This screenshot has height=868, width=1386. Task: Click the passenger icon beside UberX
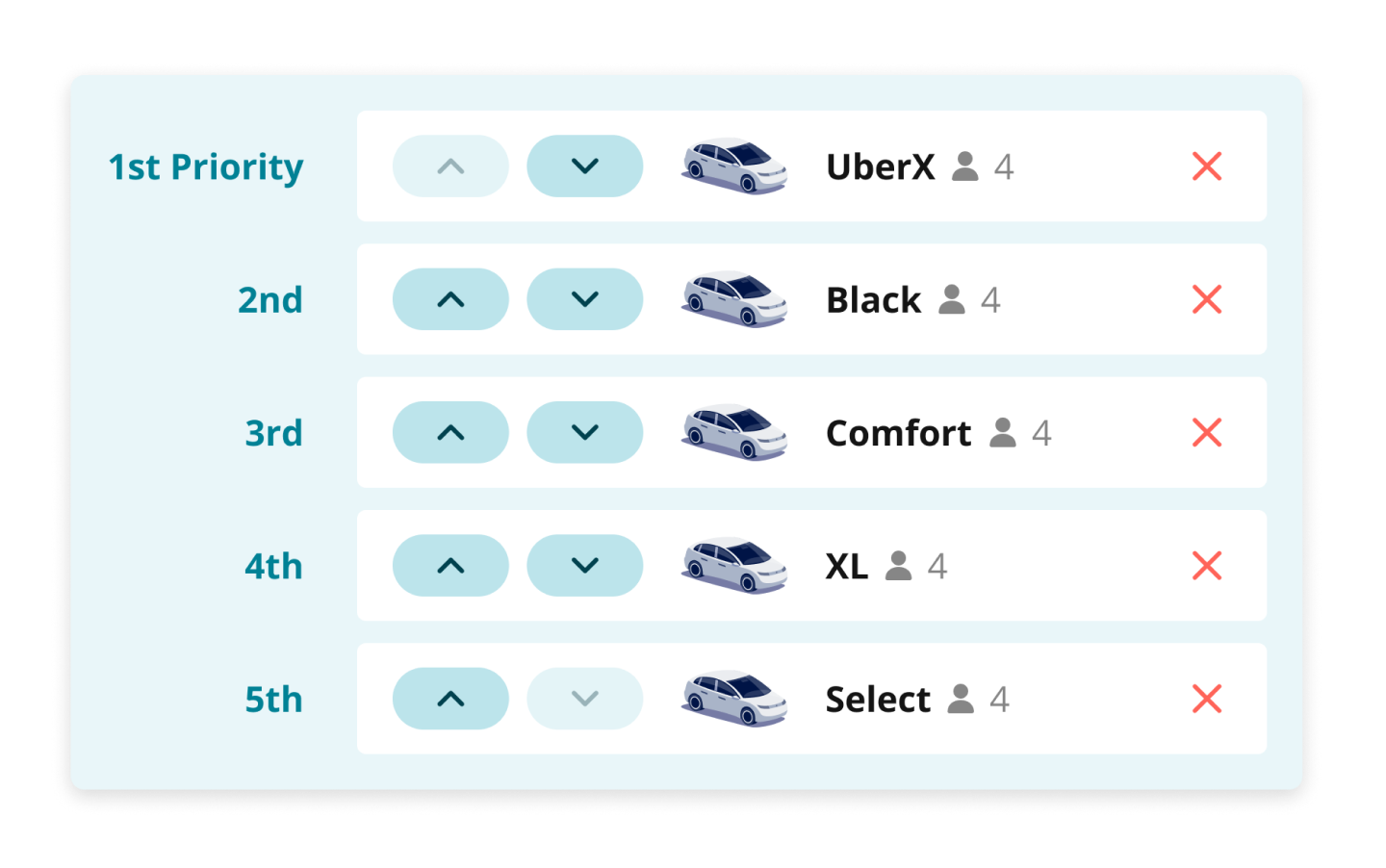(964, 167)
